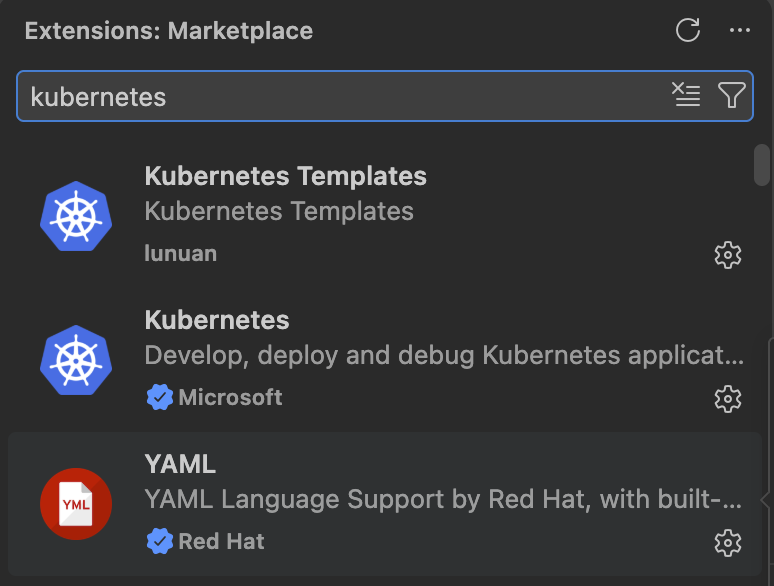
Task: Open manage gear for Microsoft Kubernetes extension
Action: (x=728, y=399)
